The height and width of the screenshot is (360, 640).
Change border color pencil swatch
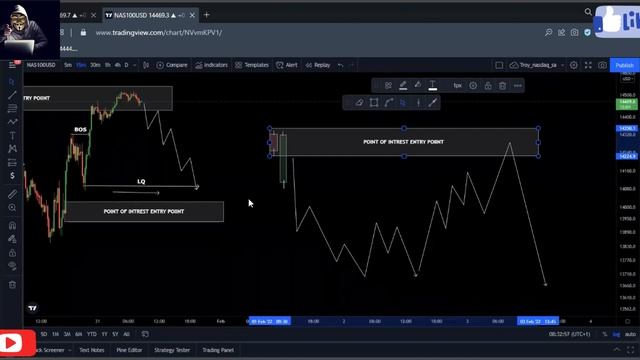coord(403,85)
